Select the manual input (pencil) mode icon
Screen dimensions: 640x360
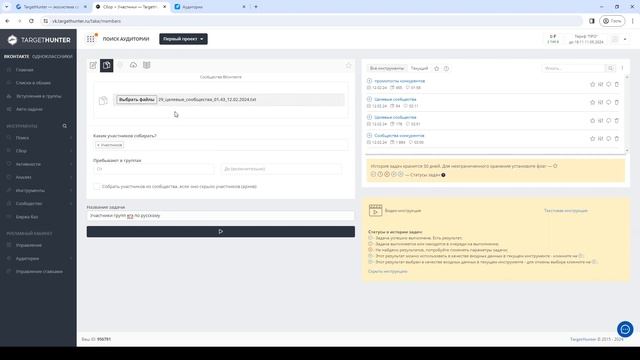pyautogui.click(x=93, y=65)
